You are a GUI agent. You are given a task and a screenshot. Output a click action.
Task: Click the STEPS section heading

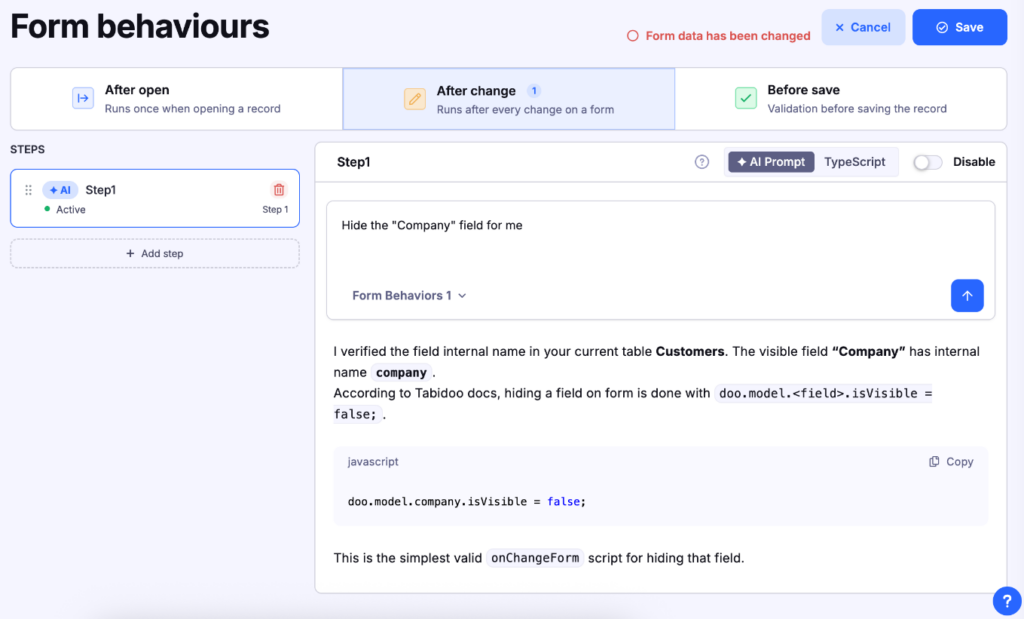(27, 150)
